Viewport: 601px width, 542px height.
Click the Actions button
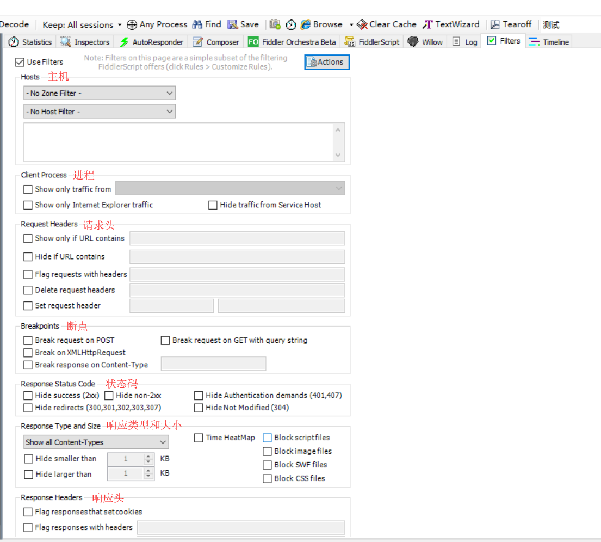(x=327, y=62)
